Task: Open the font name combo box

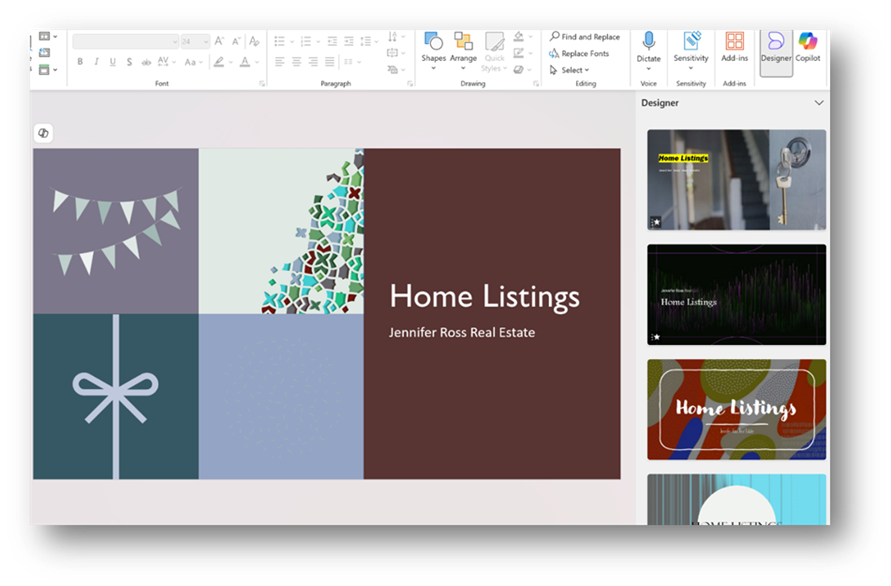Action: pos(126,41)
